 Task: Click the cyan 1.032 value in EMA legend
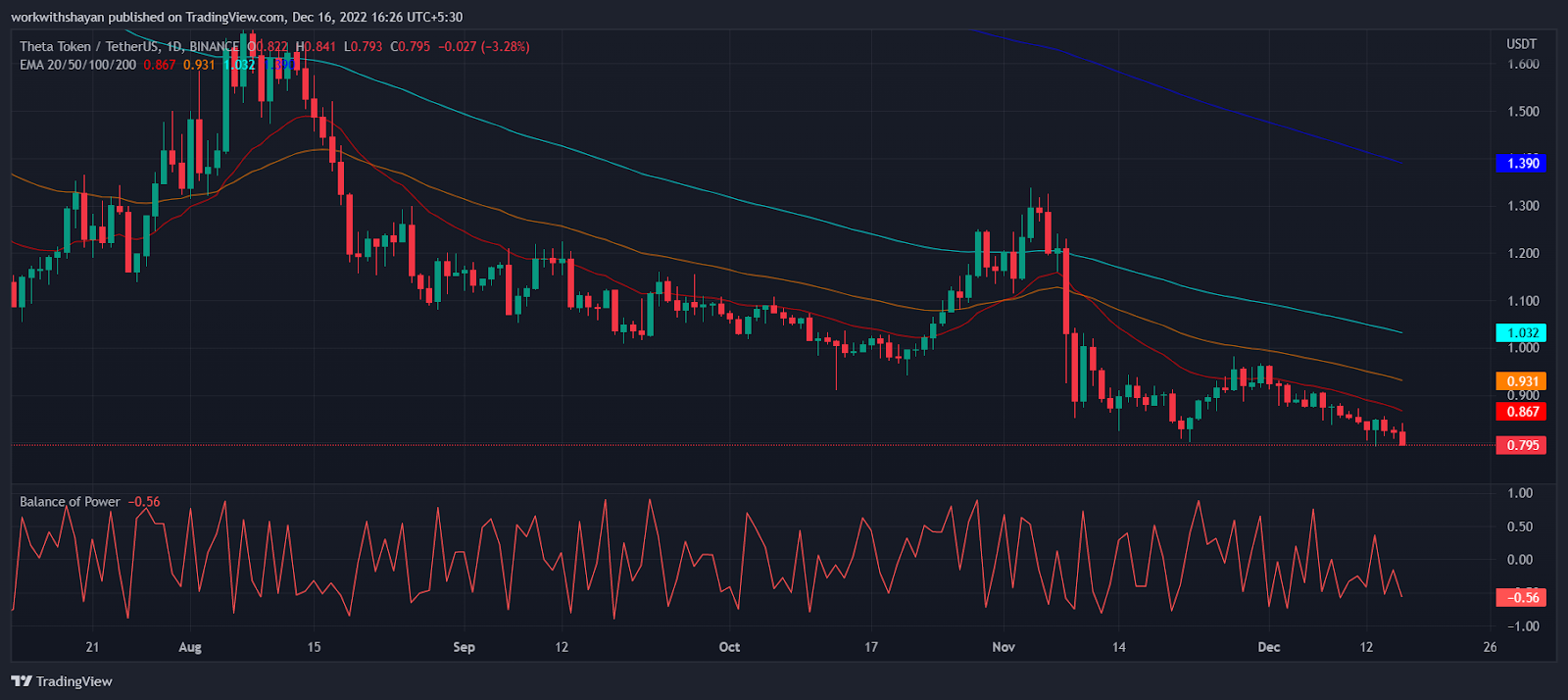click(239, 65)
